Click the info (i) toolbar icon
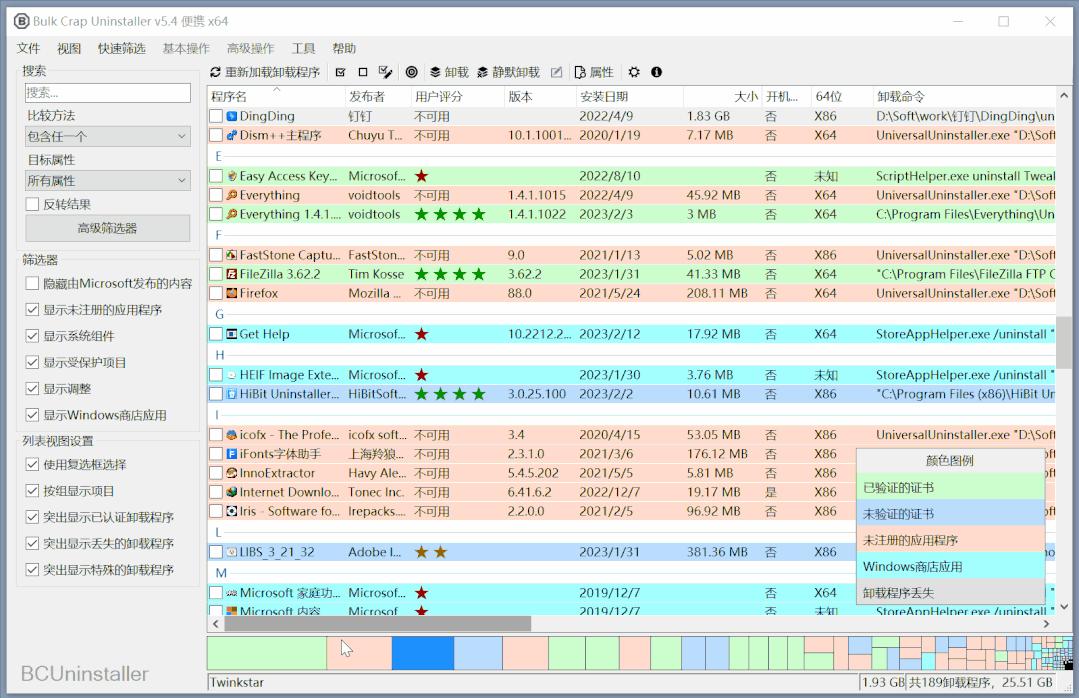This screenshot has height=698, width=1079. [656, 72]
